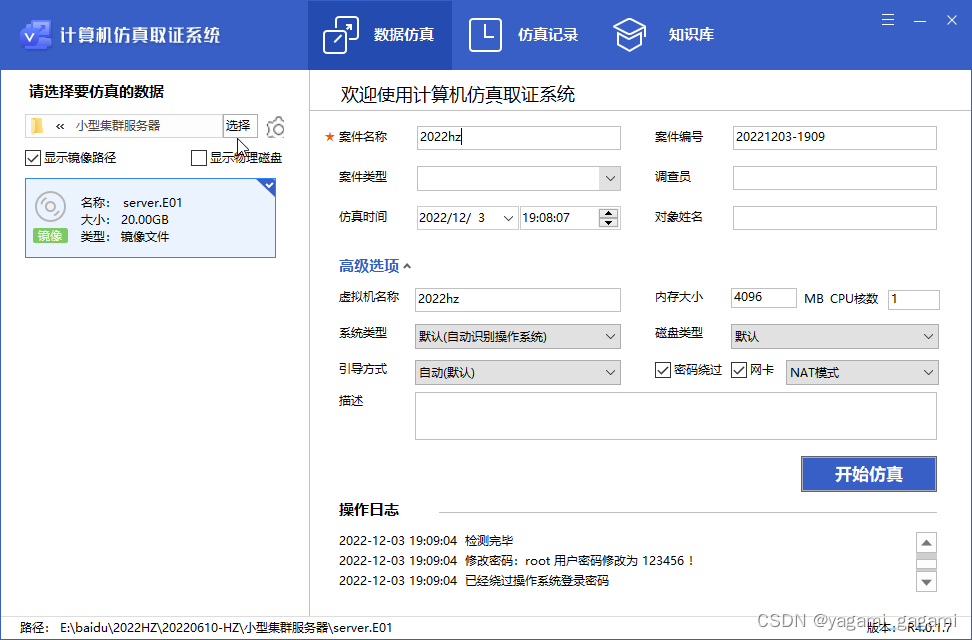Click the app logo icon in title bar
The image size is (972, 640).
point(35,35)
